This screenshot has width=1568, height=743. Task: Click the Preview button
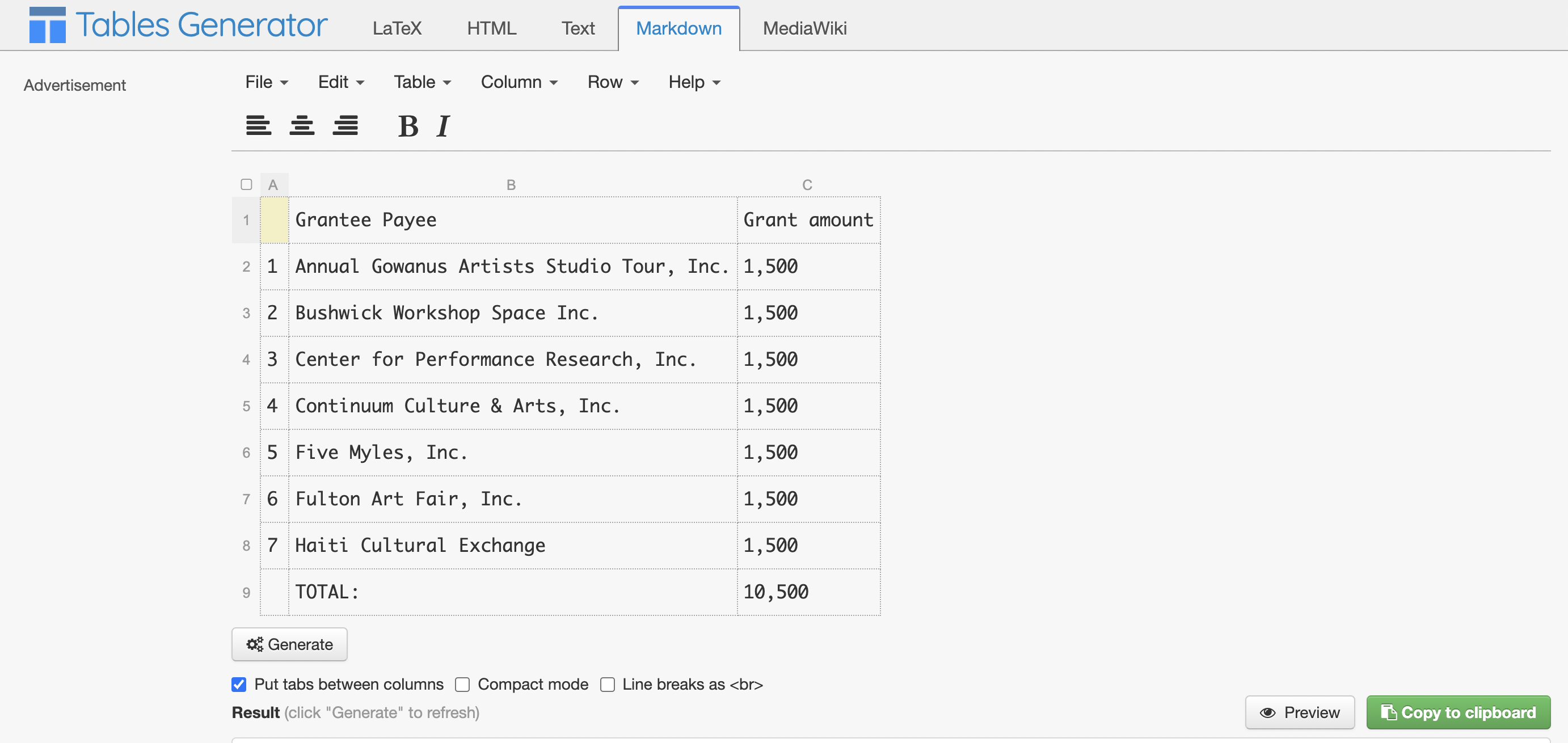[x=1300, y=712]
